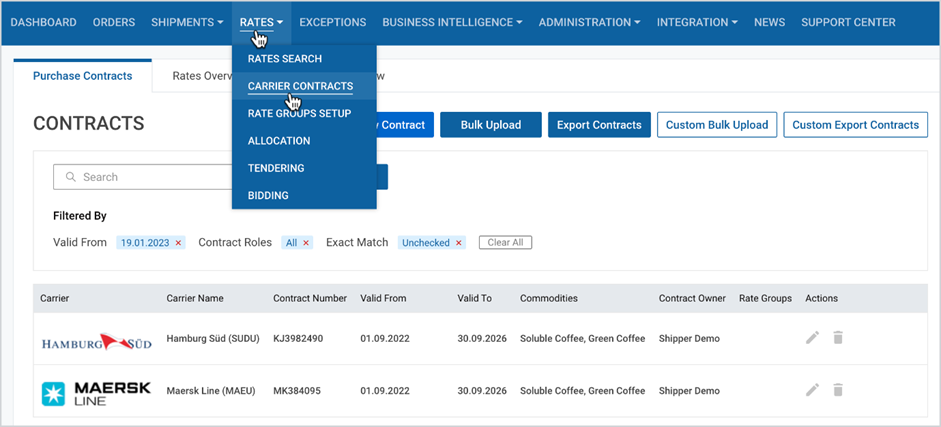Viewport: 941px width, 427px height.
Task: Sort by the Contract Number column header
Action: click(310, 298)
